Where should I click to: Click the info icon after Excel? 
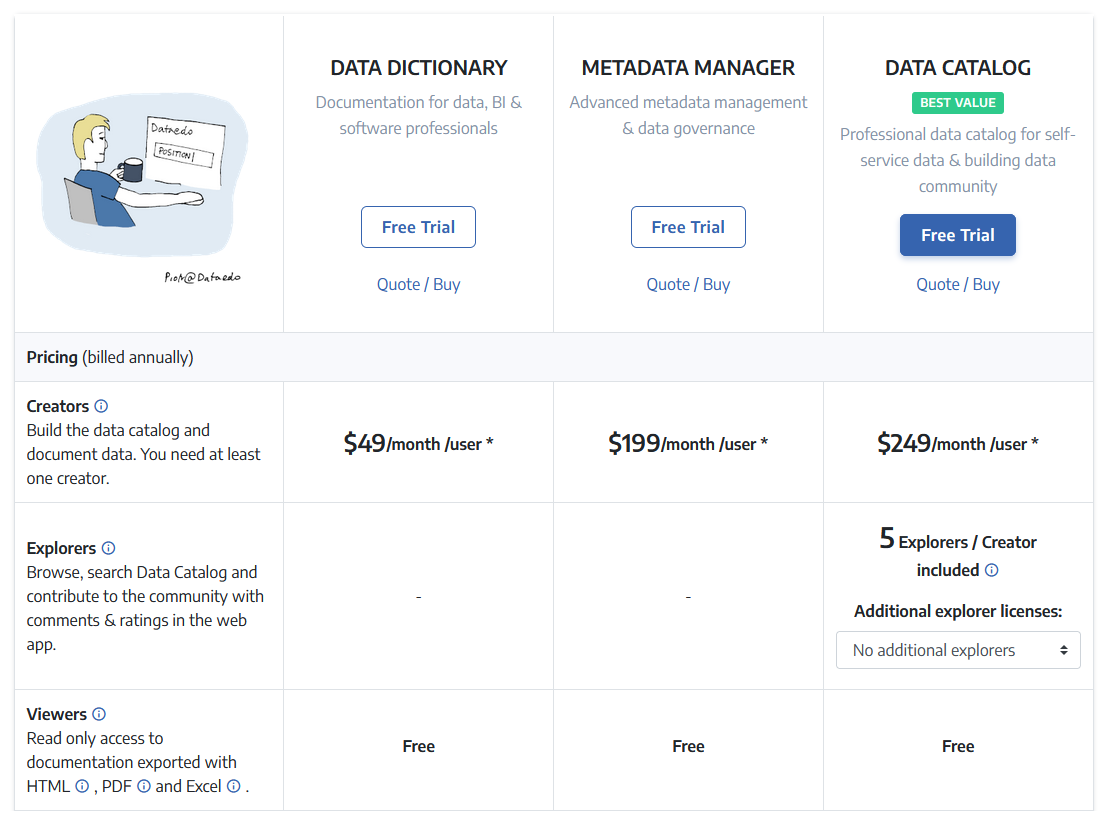[x=234, y=786]
